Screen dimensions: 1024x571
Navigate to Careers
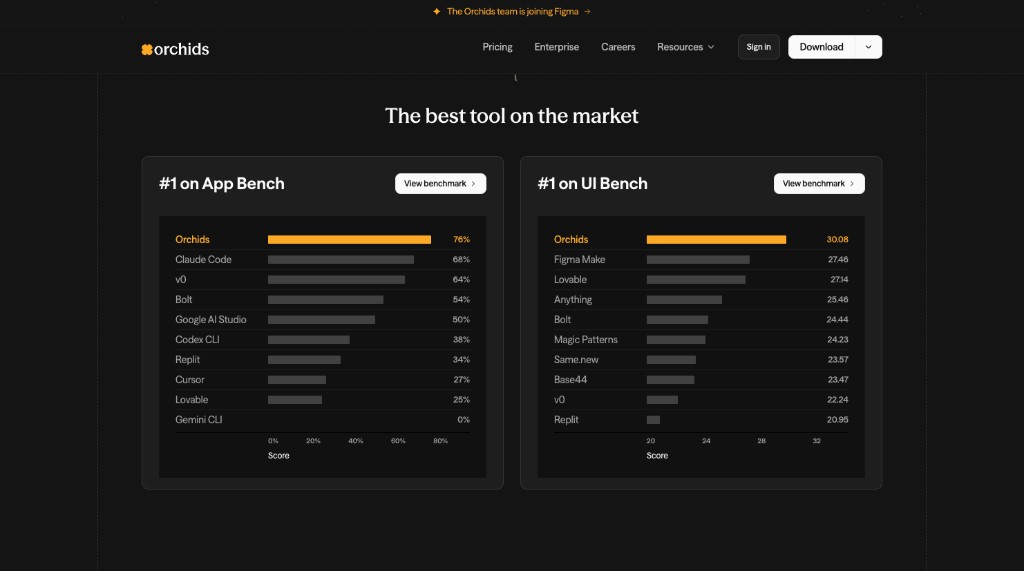[618, 47]
